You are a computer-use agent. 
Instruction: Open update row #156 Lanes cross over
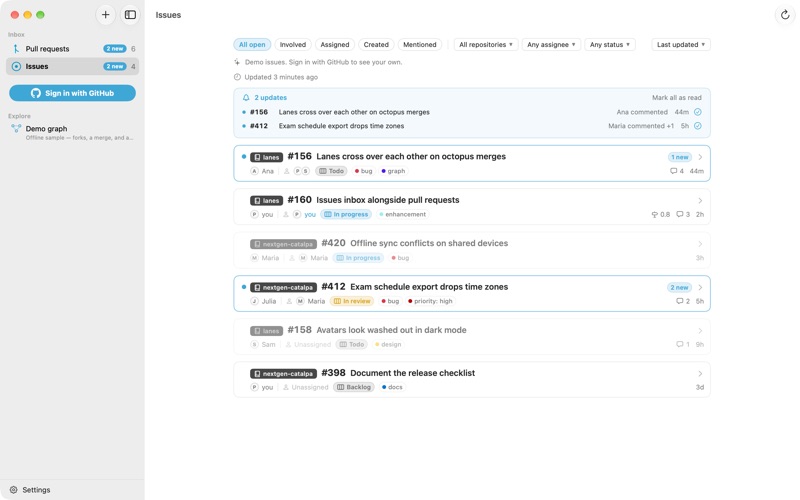(472, 112)
